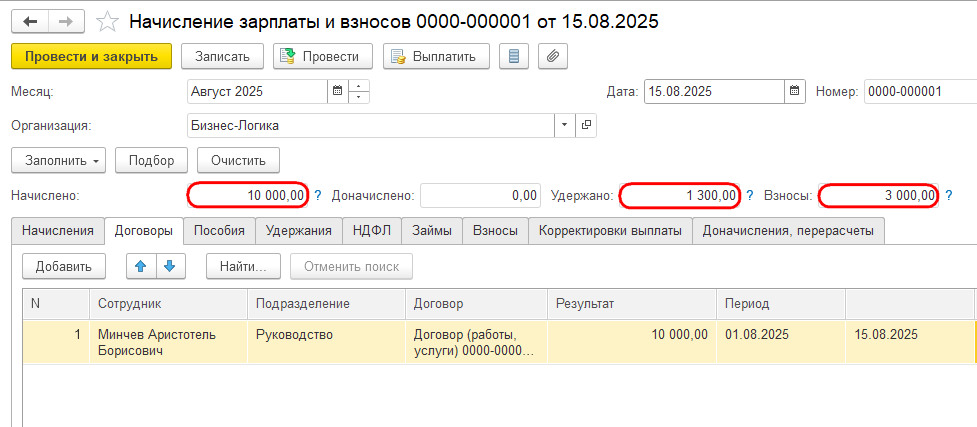The width and height of the screenshot is (977, 427).
Task: Click the Подбор button
Action: point(151,160)
